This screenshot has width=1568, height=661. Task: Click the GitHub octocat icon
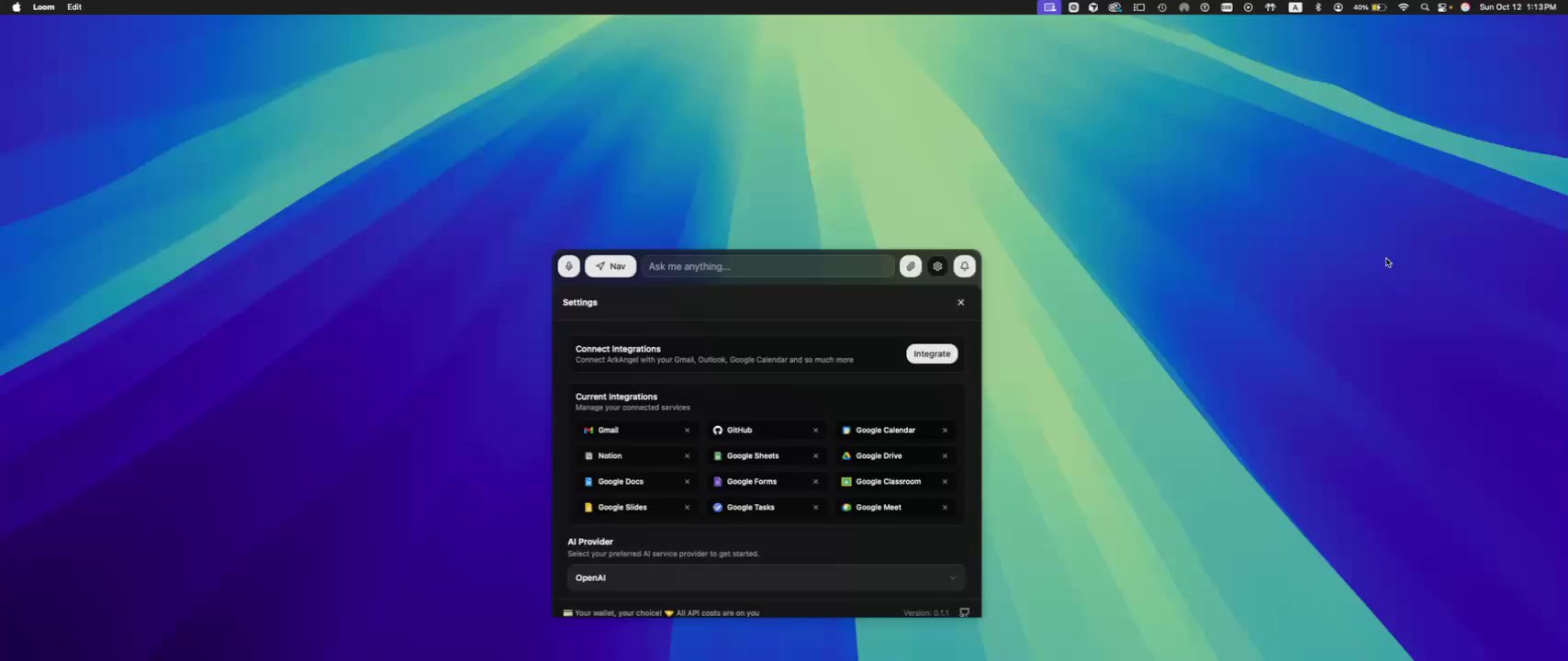pos(718,430)
